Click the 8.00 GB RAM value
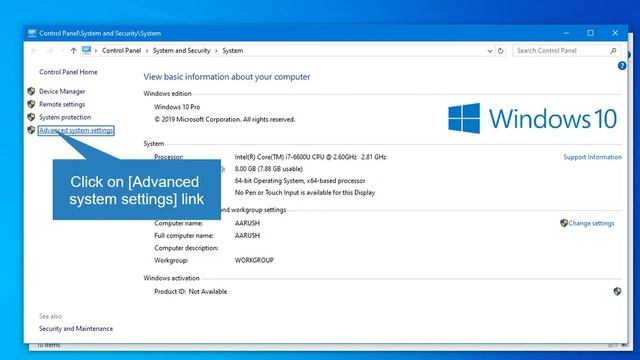640x360 pixels. (269, 169)
